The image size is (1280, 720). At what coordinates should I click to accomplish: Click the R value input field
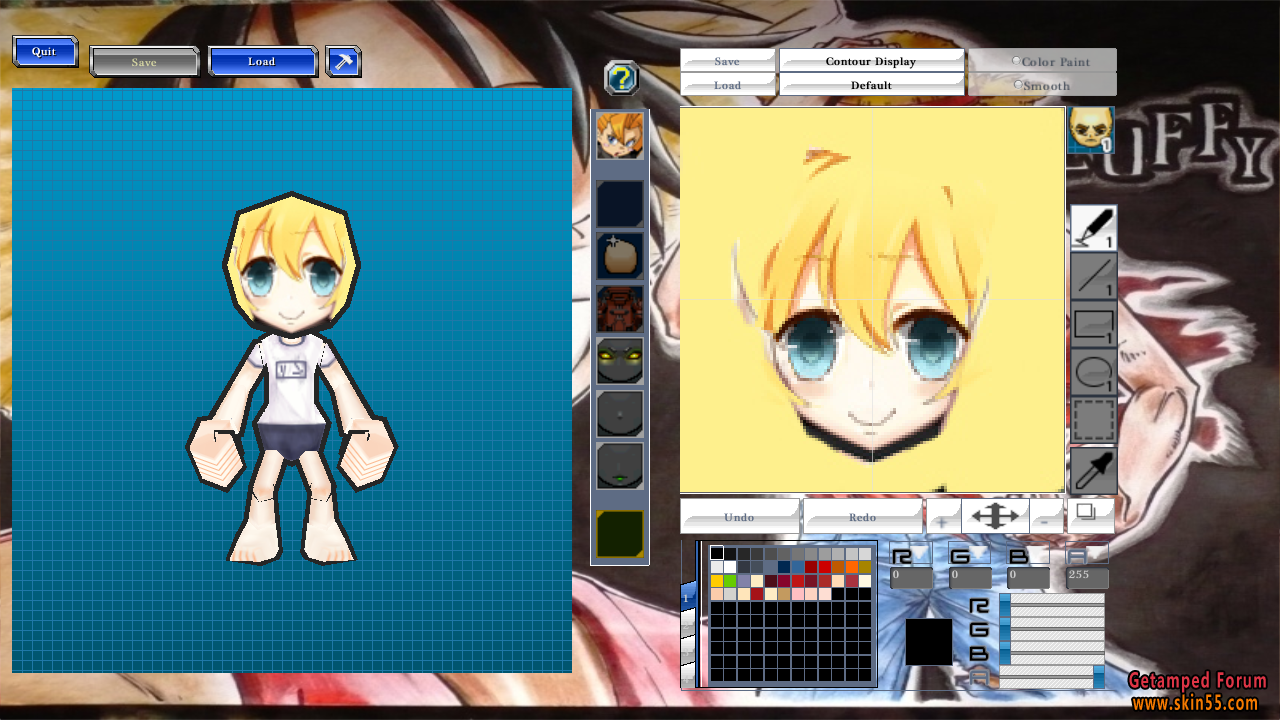[911, 577]
